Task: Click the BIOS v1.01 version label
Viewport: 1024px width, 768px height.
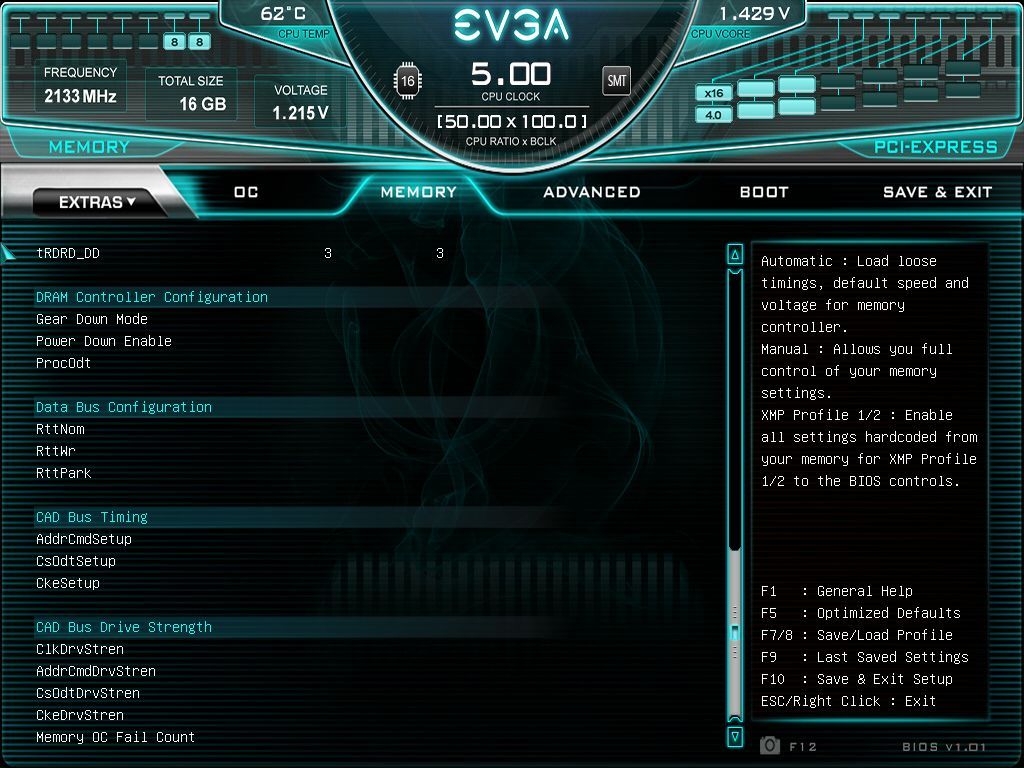Action: pyautogui.click(x=944, y=746)
